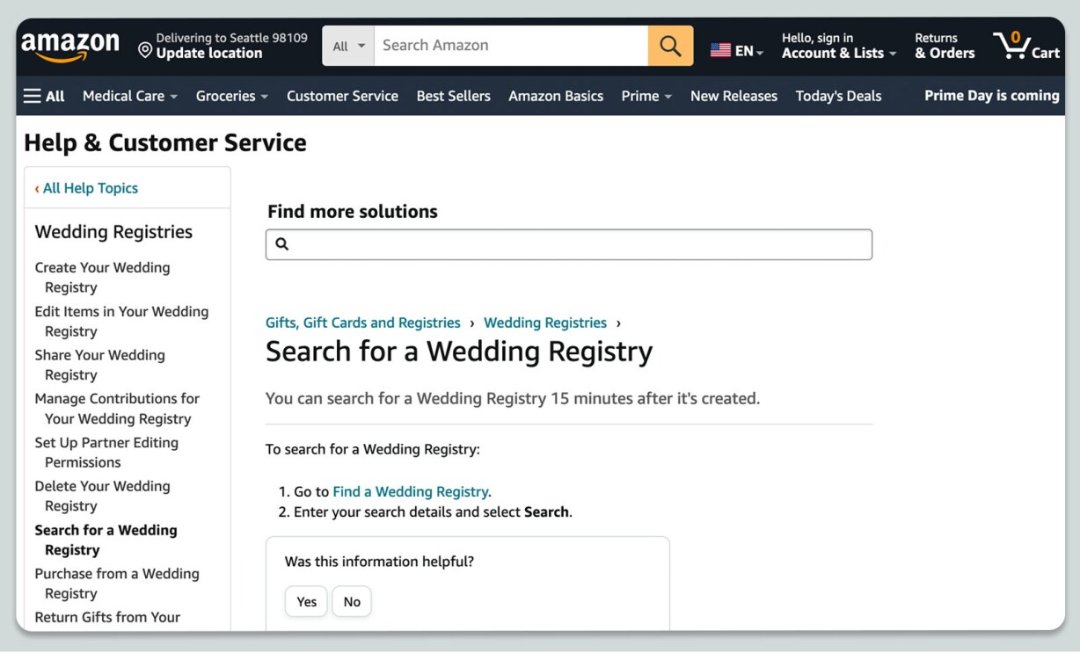Expand the Prime dropdown menu
The height and width of the screenshot is (653, 1080).
pyautogui.click(x=646, y=96)
